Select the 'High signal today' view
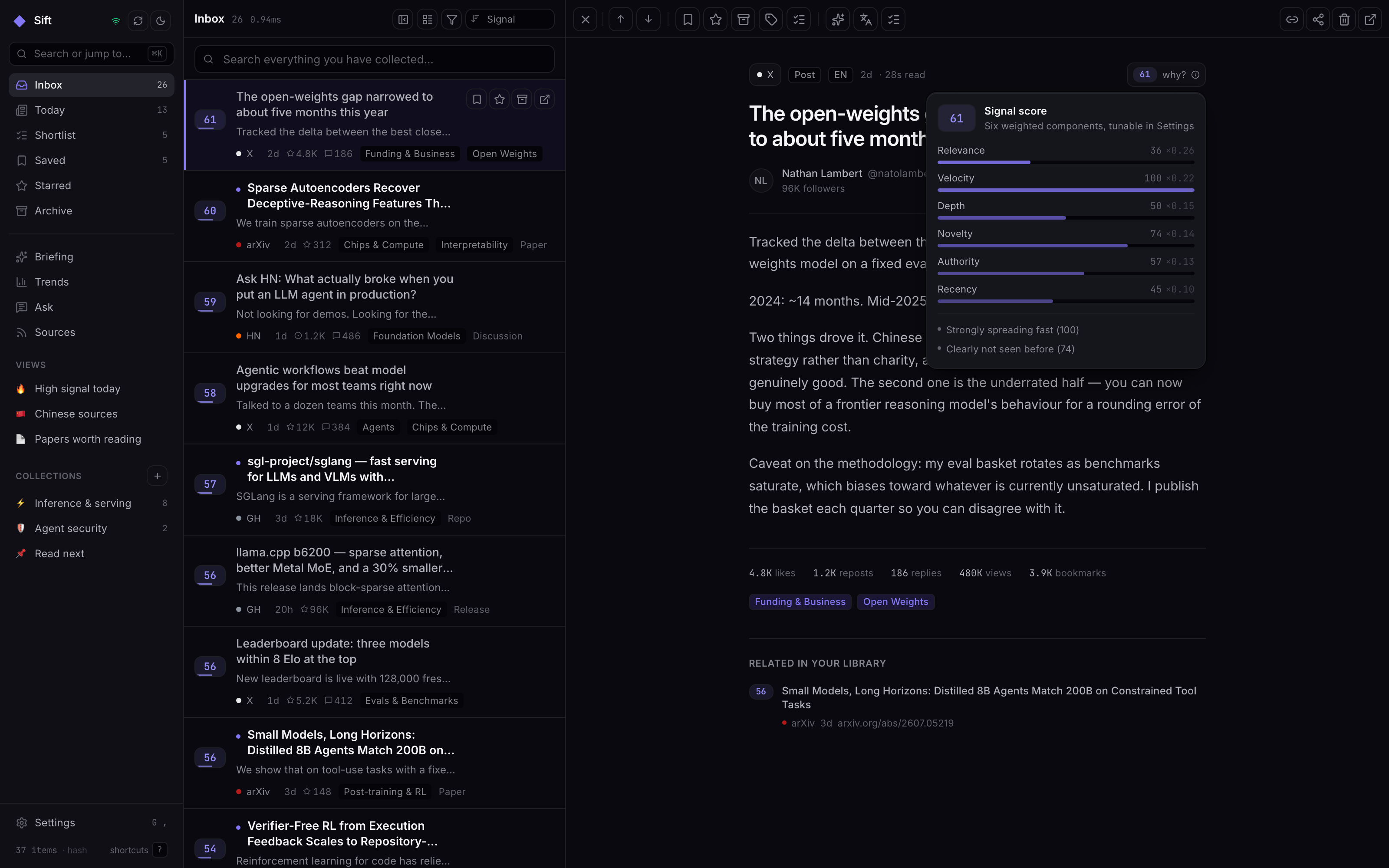This screenshot has height=868, width=1389. 91,389
